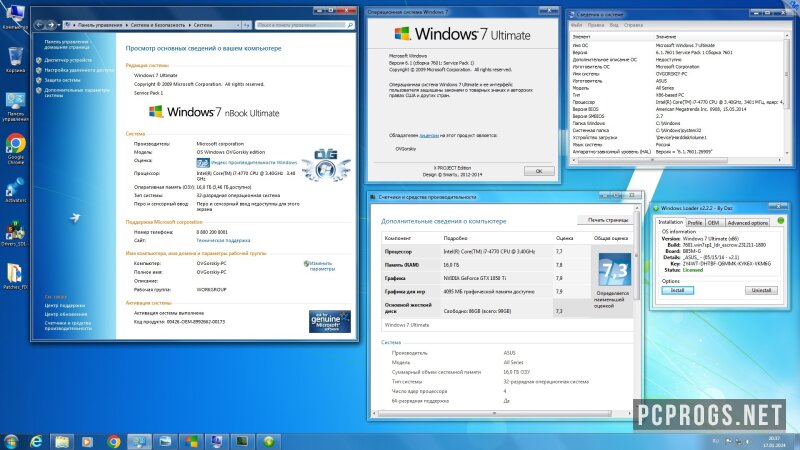Open the Диспетчер устройств sidebar link
The height and width of the screenshot is (450, 800).
(68, 60)
